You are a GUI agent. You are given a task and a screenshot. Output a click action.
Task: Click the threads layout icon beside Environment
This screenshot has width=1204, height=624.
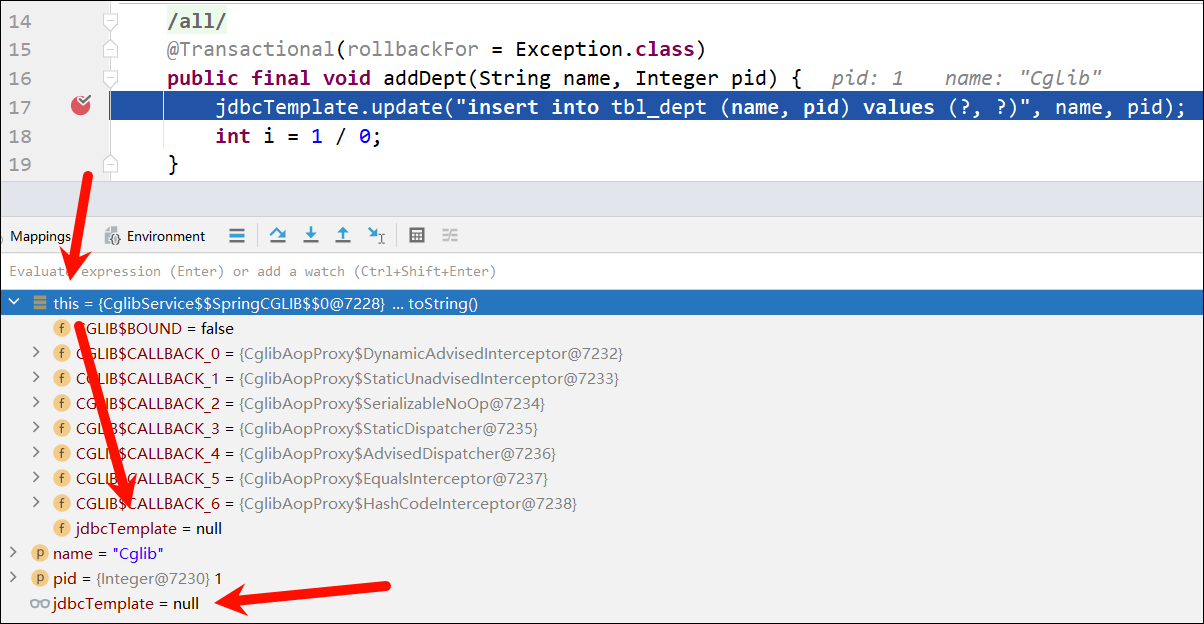(x=237, y=235)
